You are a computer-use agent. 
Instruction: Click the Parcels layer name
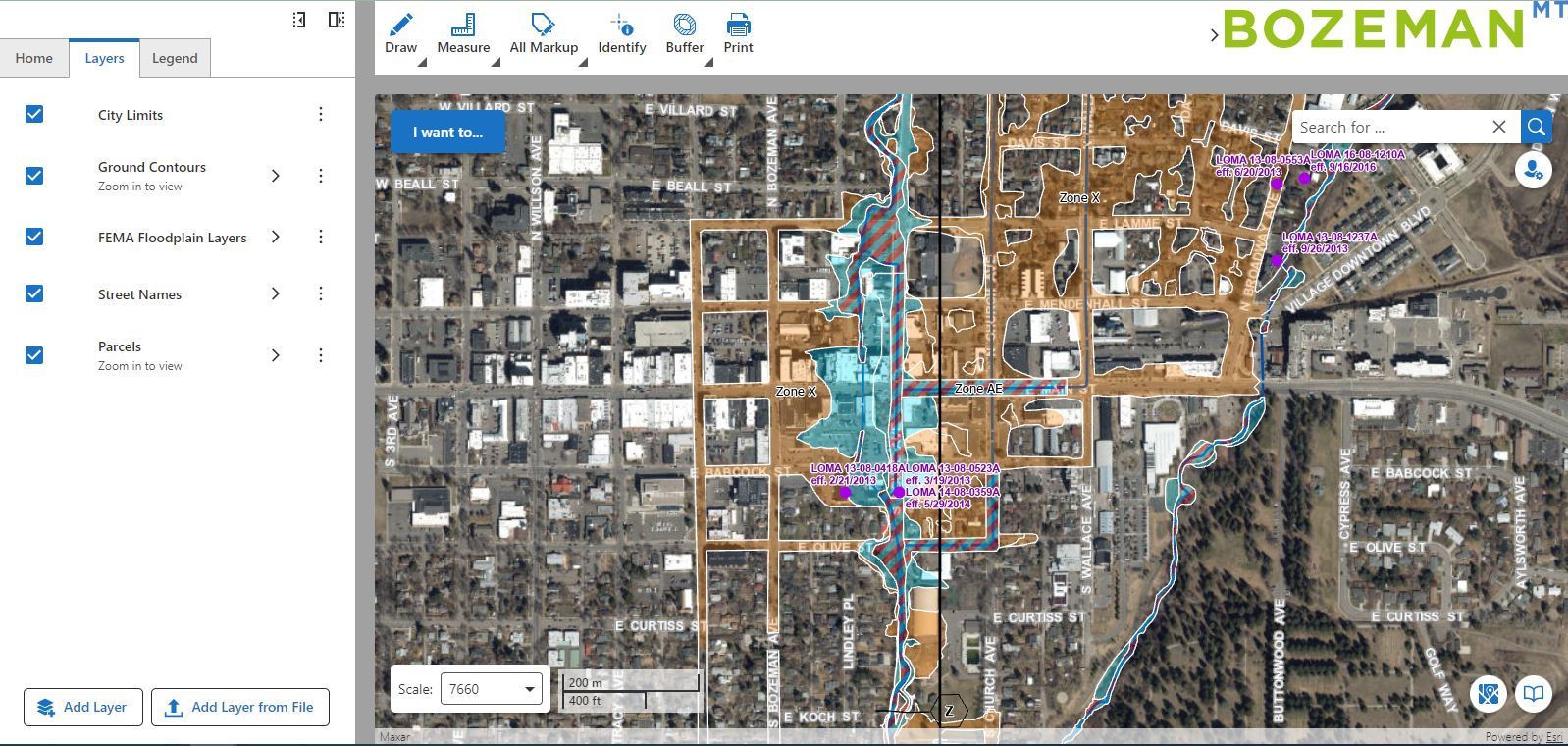click(x=120, y=346)
